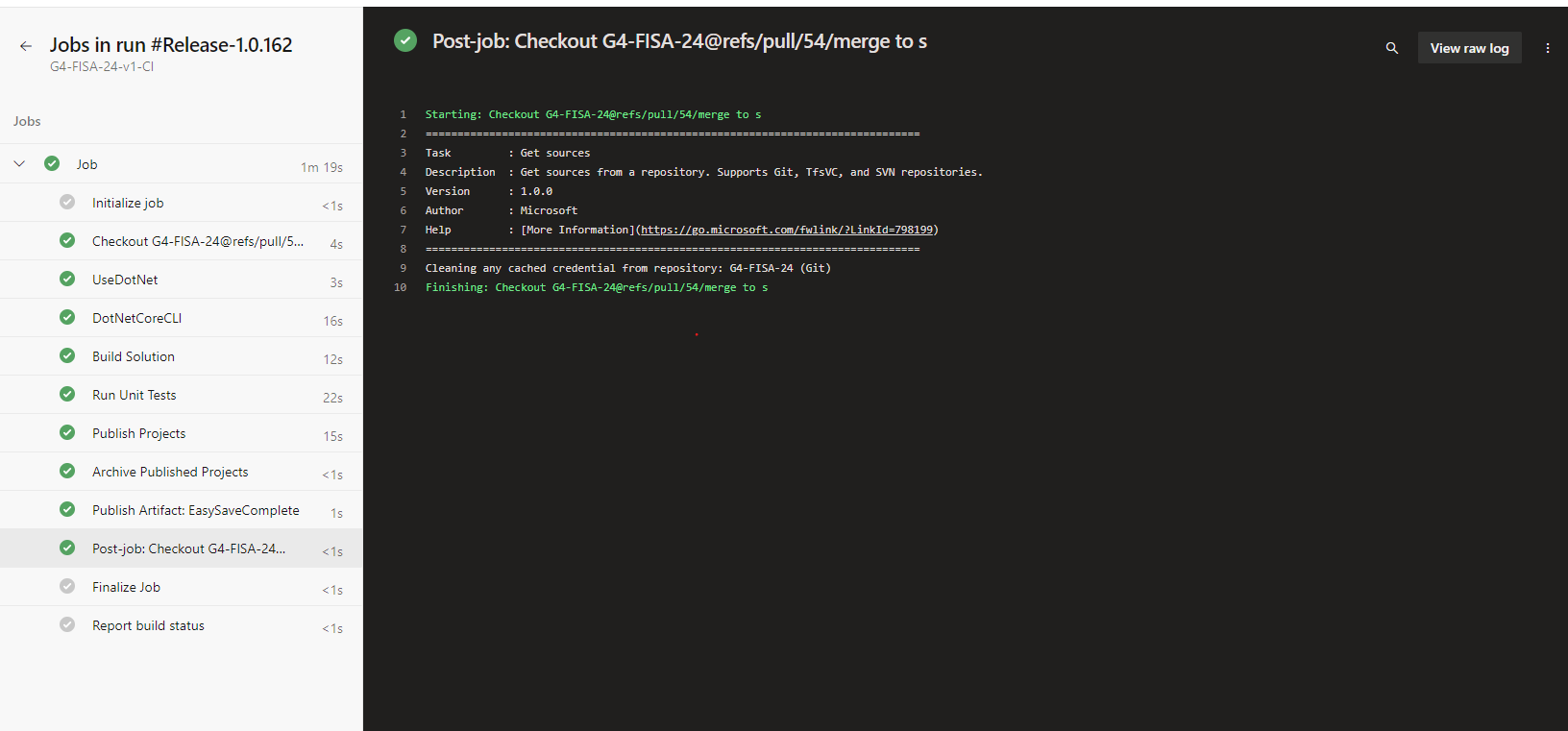The image size is (1568, 731).
Task: Click green success icon beside Post-job log title
Action: pos(405,41)
